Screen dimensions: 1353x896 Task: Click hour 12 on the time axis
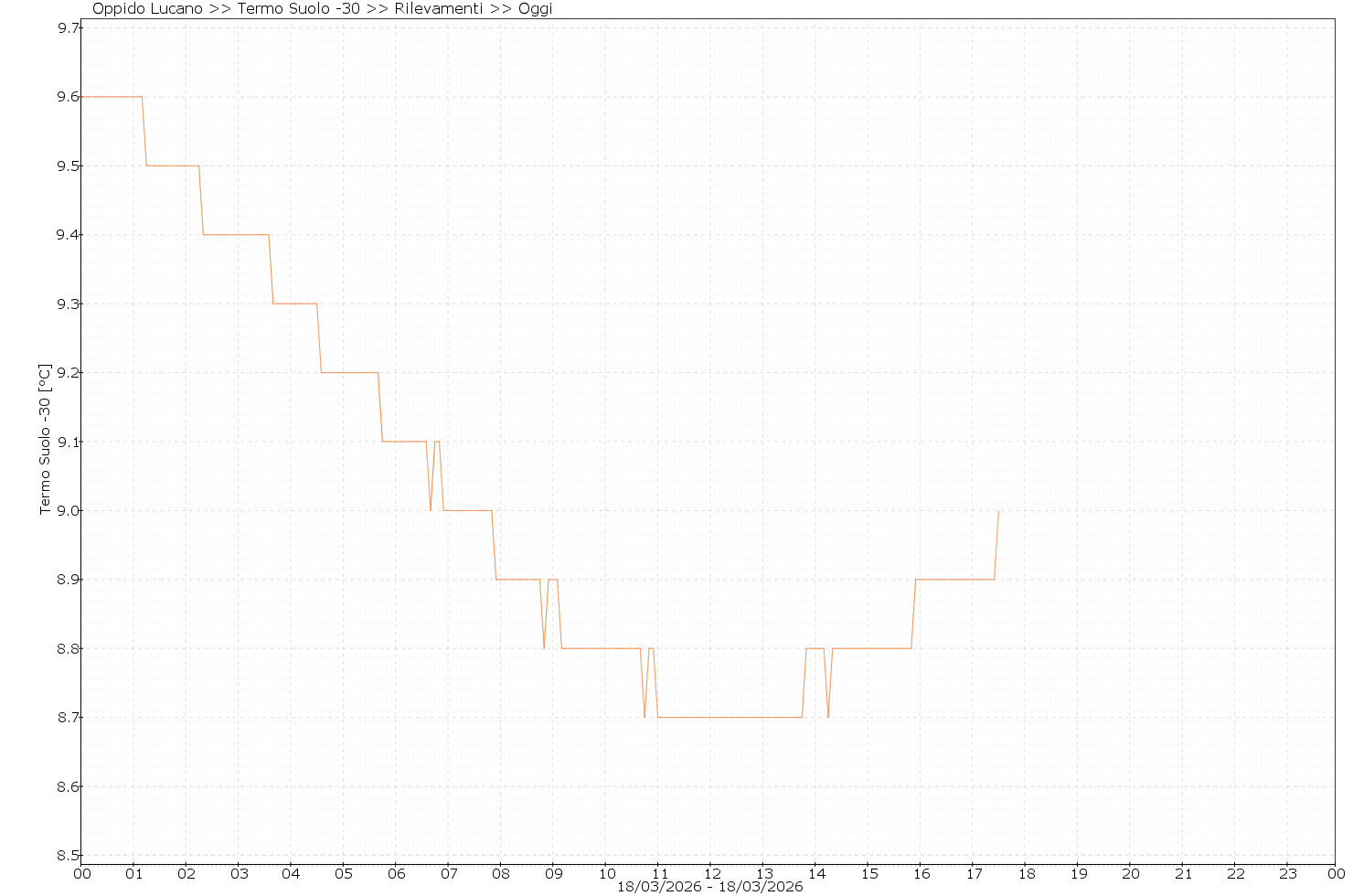click(x=711, y=873)
